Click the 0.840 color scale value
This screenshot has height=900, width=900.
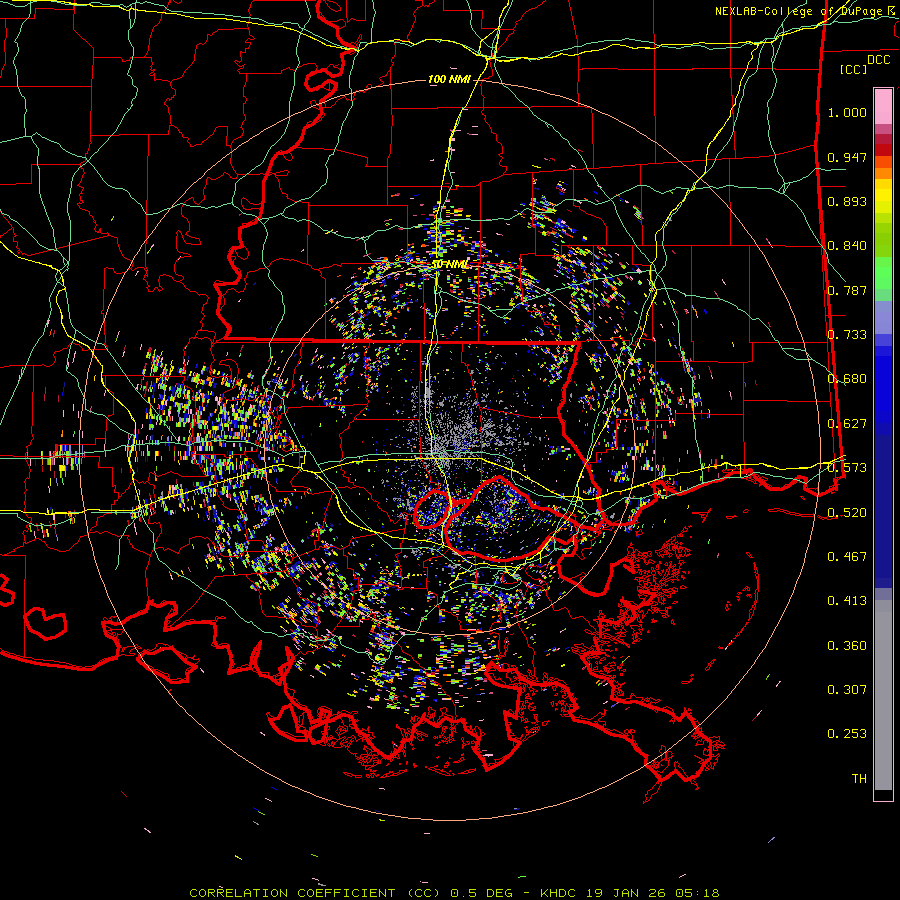tap(847, 246)
